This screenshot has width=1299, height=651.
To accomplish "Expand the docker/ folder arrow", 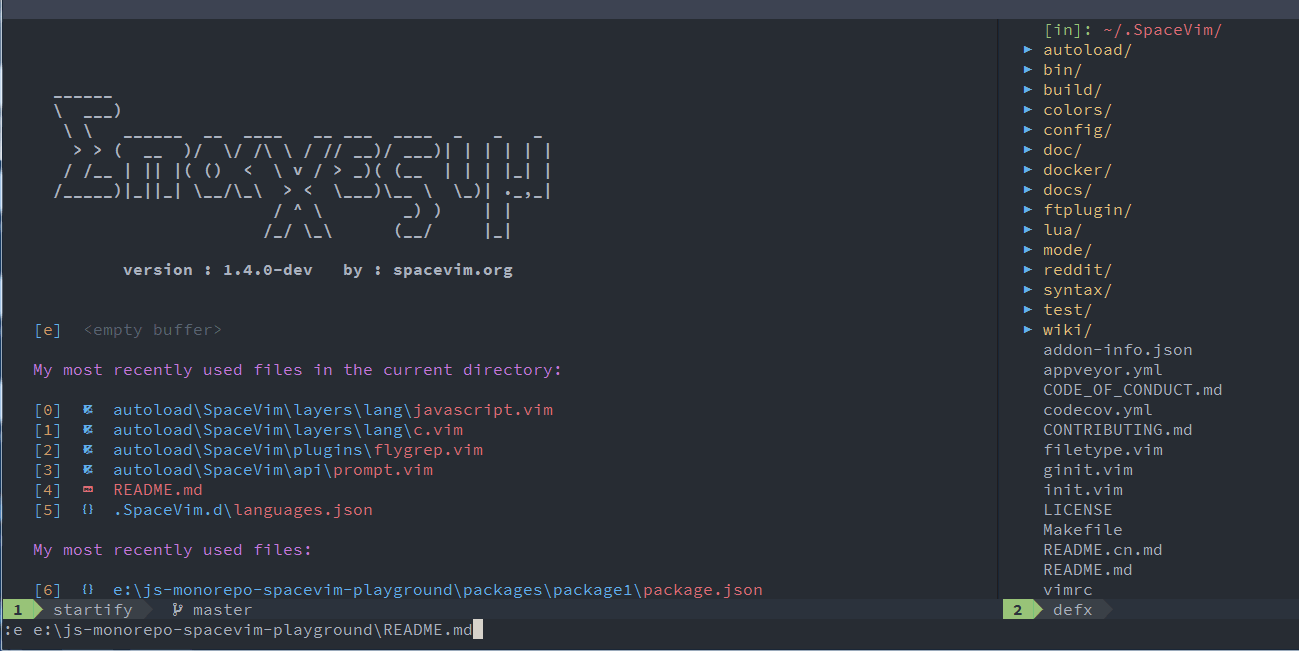I will (x=1028, y=170).
